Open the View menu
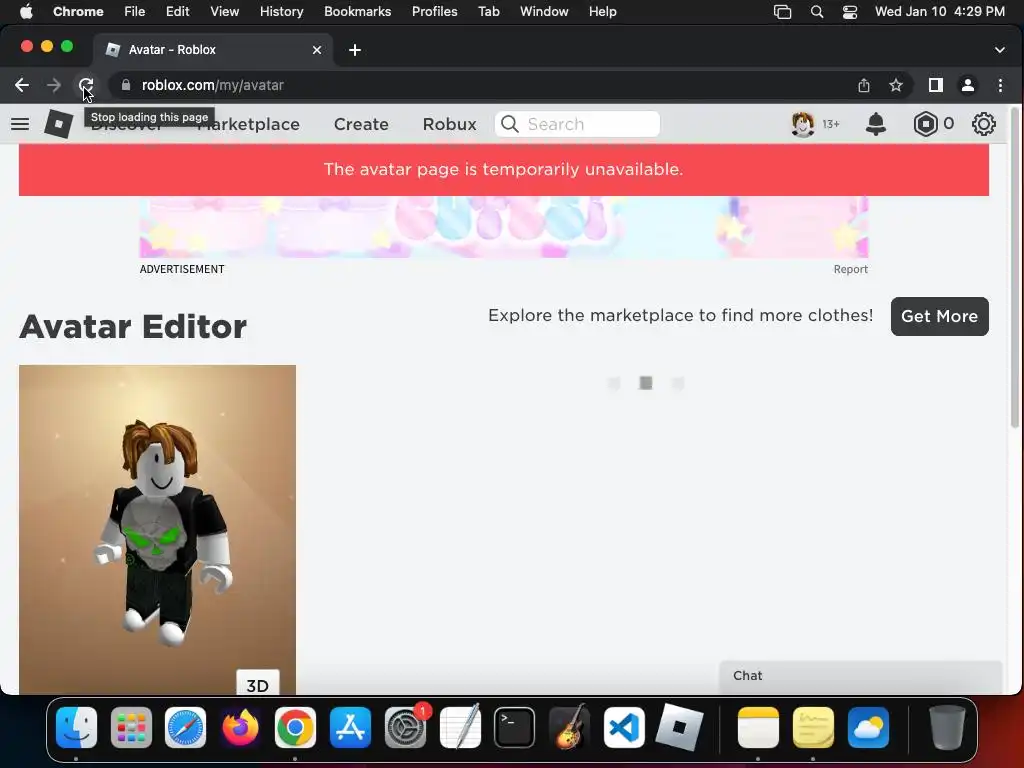Screen dimensions: 1024x768 [224, 11]
